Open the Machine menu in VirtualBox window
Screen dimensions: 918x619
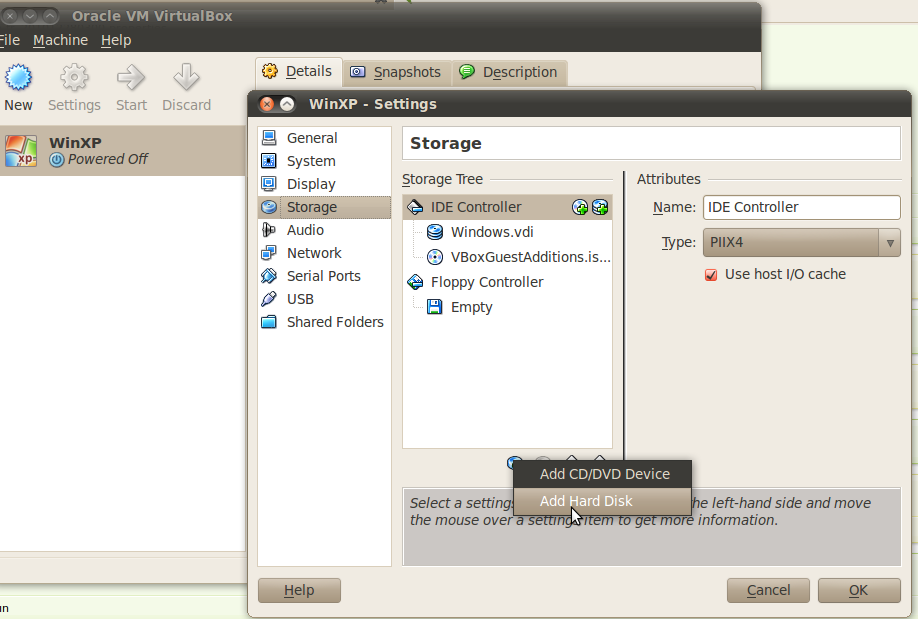point(60,40)
